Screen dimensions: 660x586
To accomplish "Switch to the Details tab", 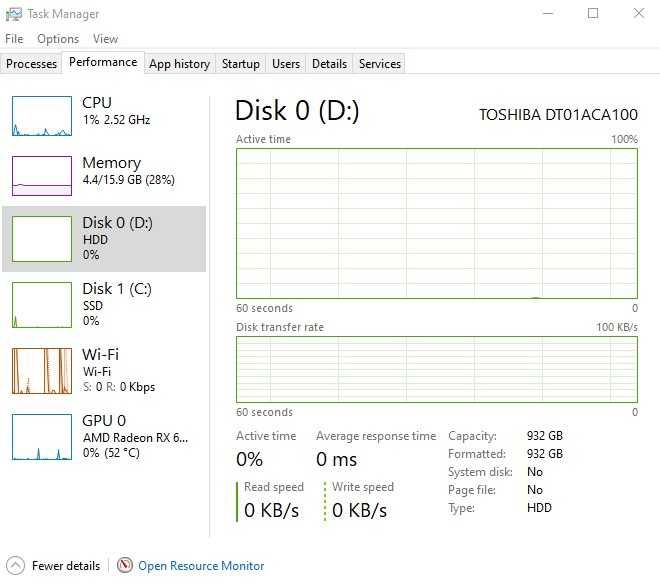I will click(329, 64).
